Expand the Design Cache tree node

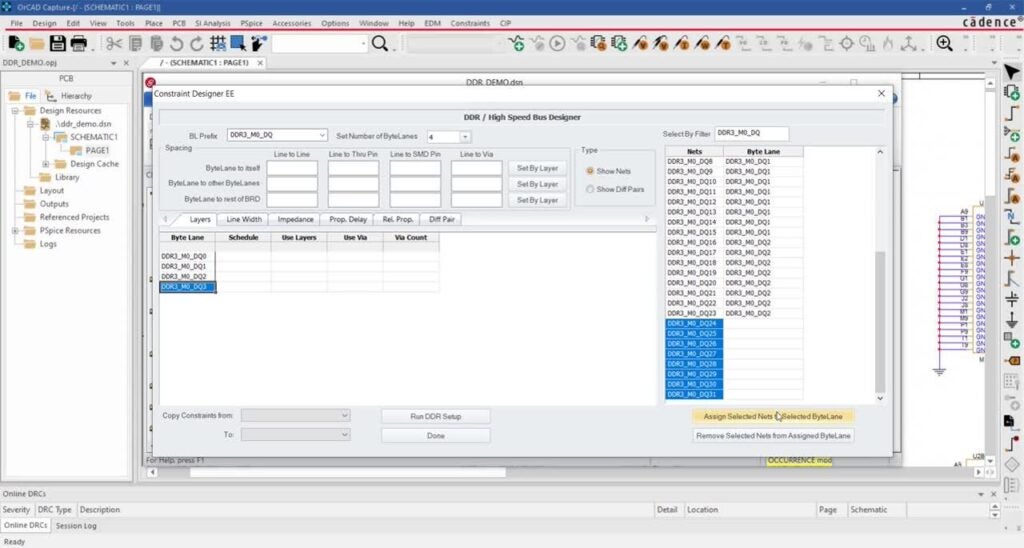[46, 164]
